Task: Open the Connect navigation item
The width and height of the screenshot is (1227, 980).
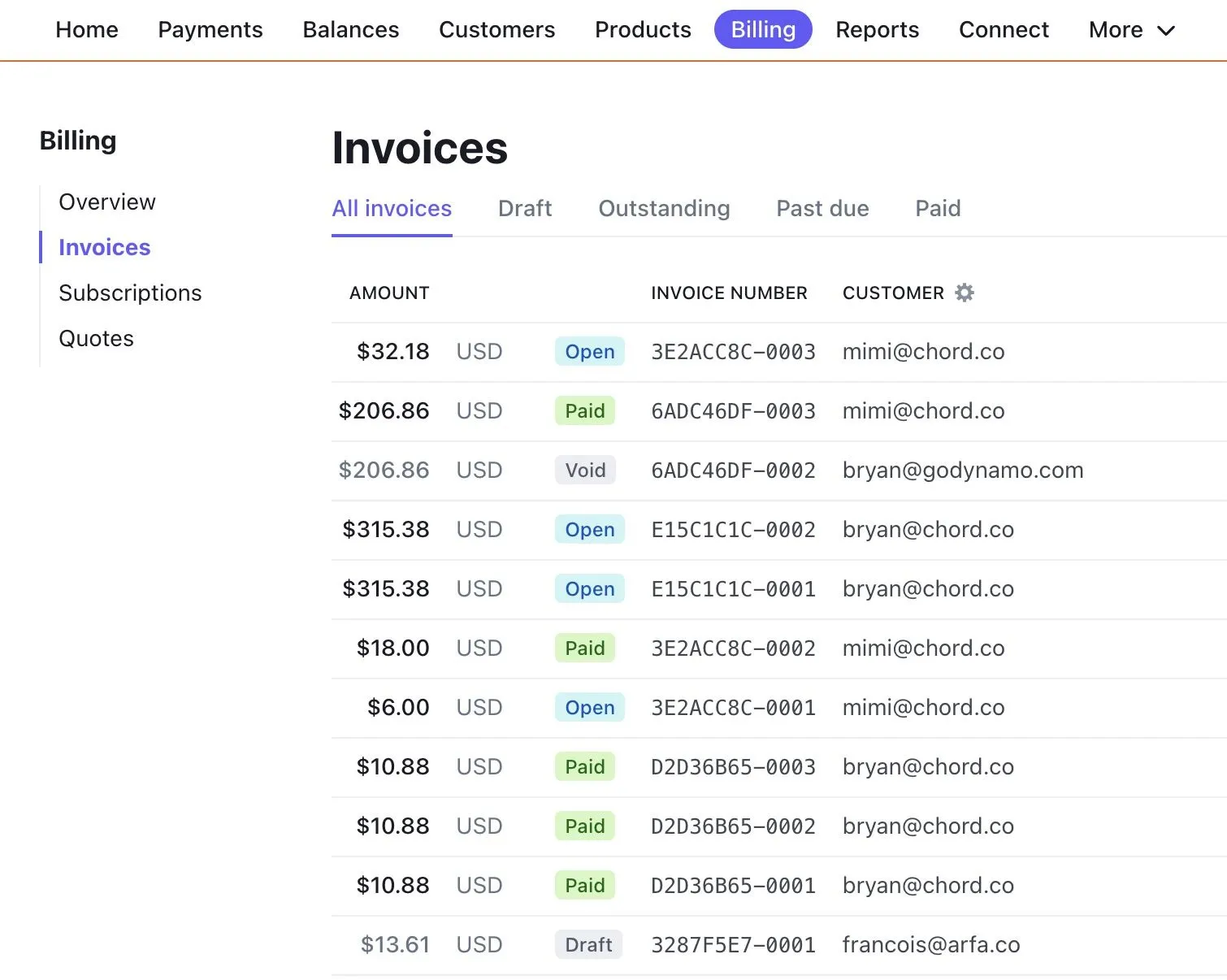Action: pyautogui.click(x=1004, y=30)
